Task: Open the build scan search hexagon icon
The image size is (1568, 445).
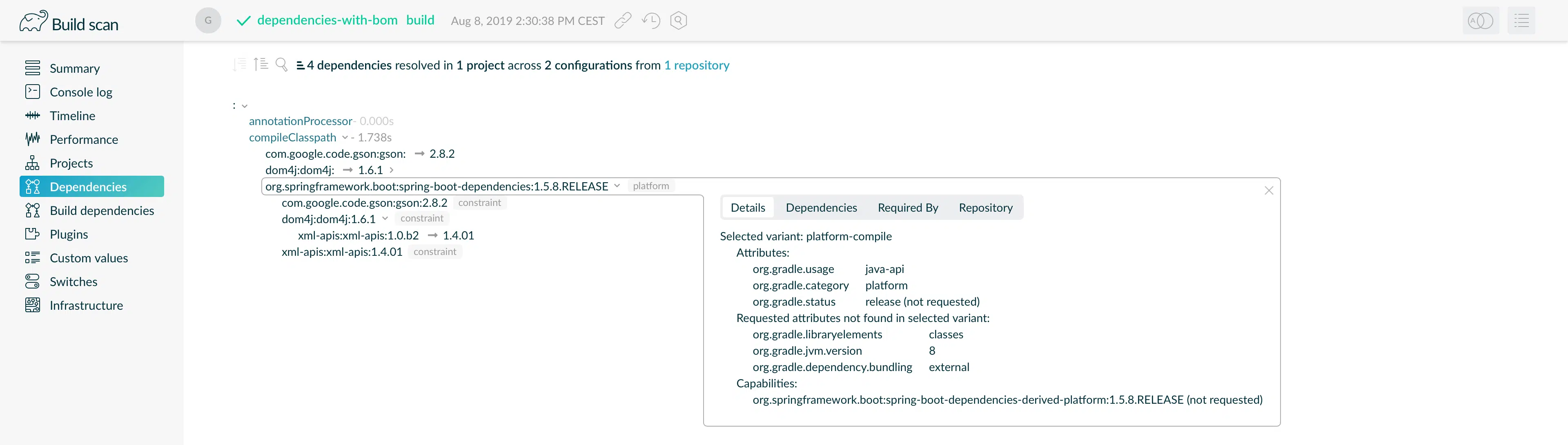Action: 678,21
